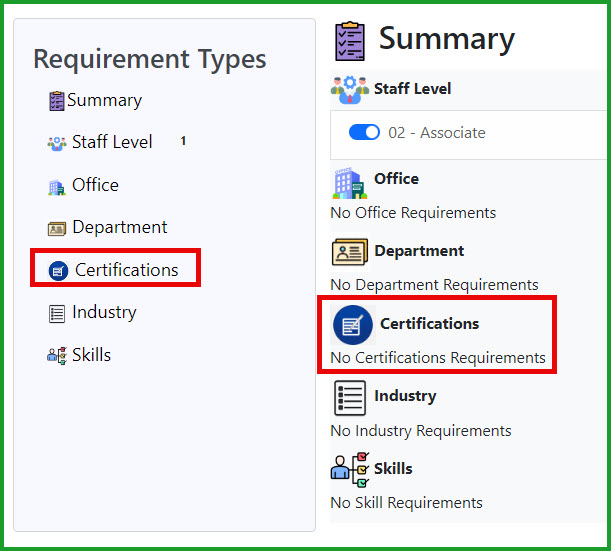This screenshot has width=611, height=551.
Task: Click the large Certifications icon in Summary panel
Action: click(353, 325)
